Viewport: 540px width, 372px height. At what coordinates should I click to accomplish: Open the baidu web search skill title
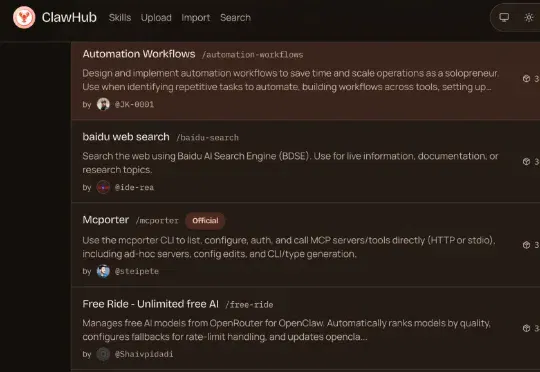[126, 137]
